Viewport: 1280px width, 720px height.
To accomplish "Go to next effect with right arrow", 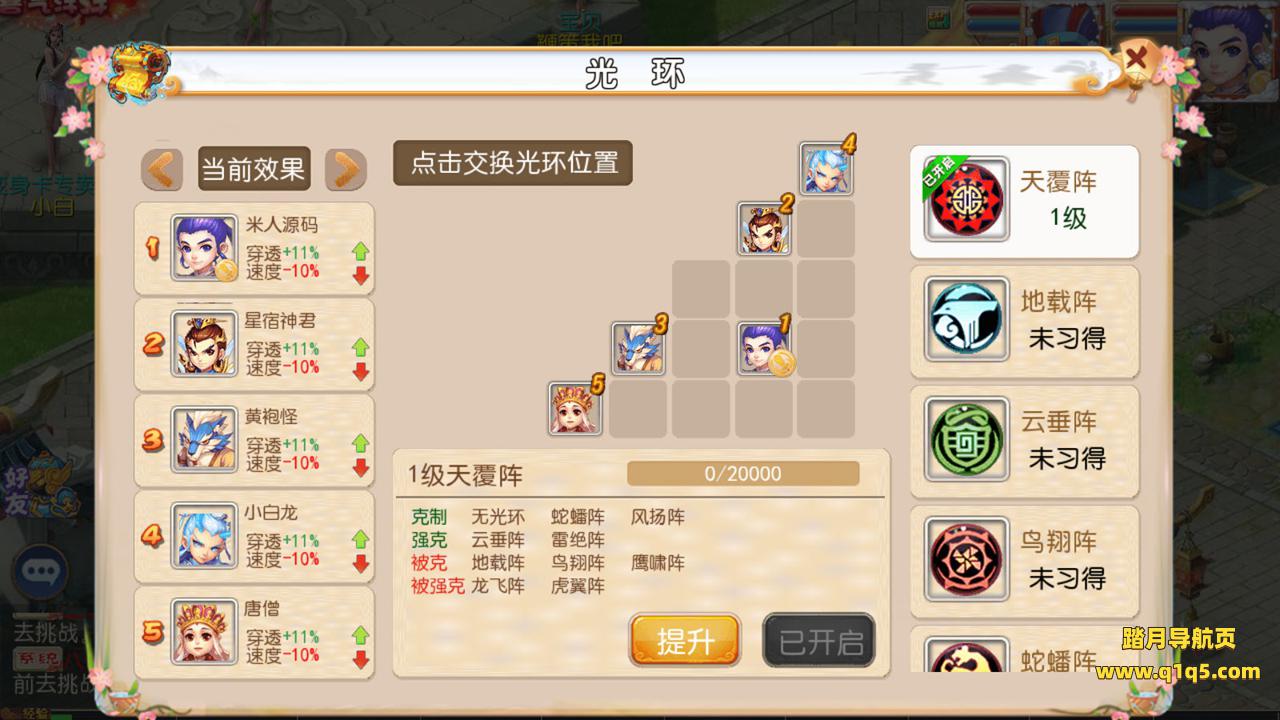I will pyautogui.click(x=346, y=169).
